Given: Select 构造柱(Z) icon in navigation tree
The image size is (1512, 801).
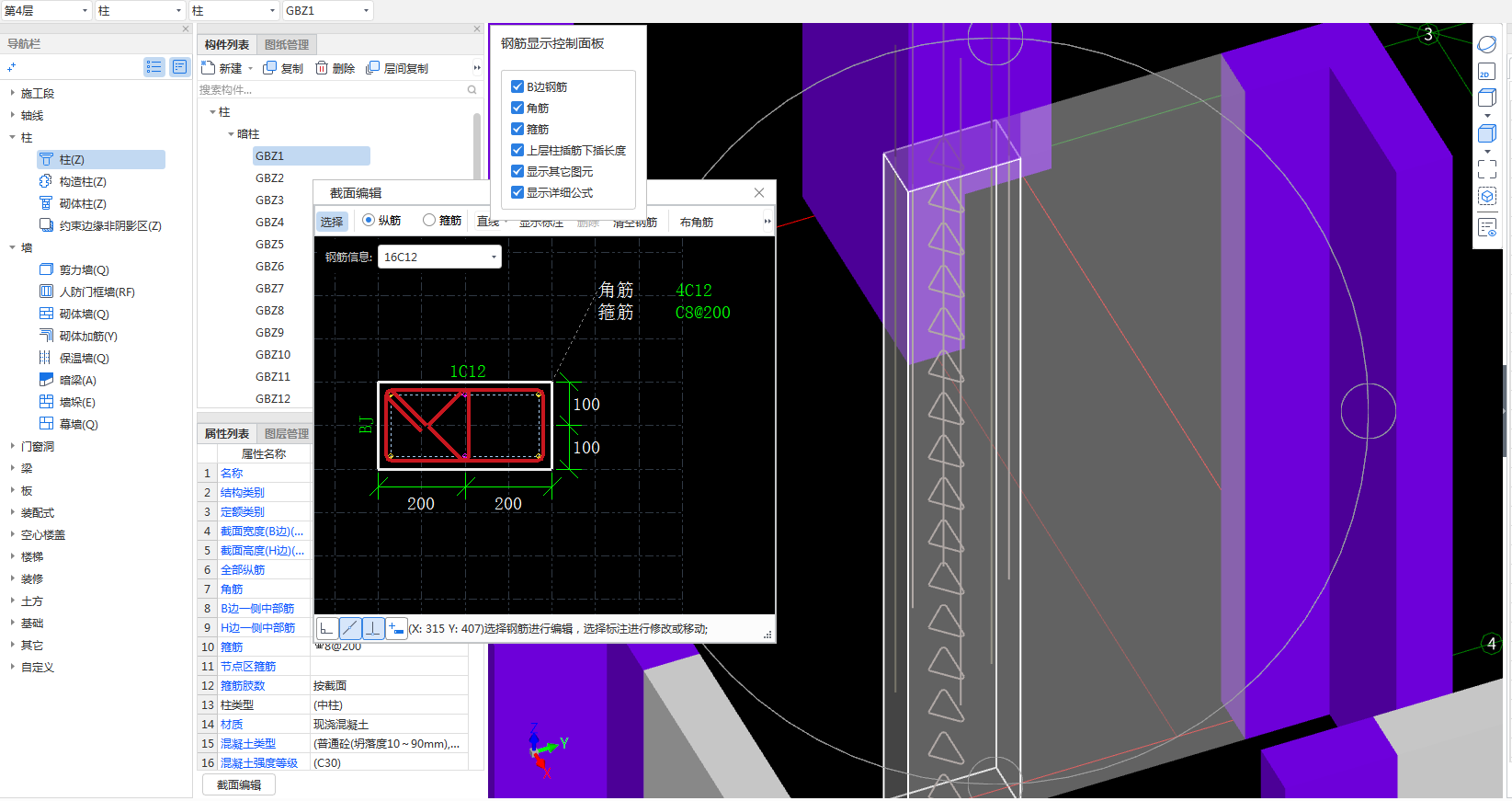Looking at the screenshot, I should click(46, 181).
